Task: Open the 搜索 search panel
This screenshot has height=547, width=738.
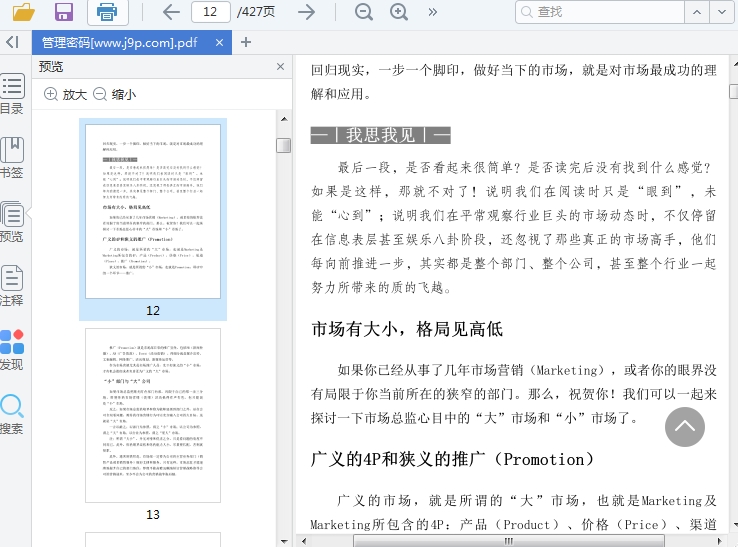Action: click(x=12, y=414)
